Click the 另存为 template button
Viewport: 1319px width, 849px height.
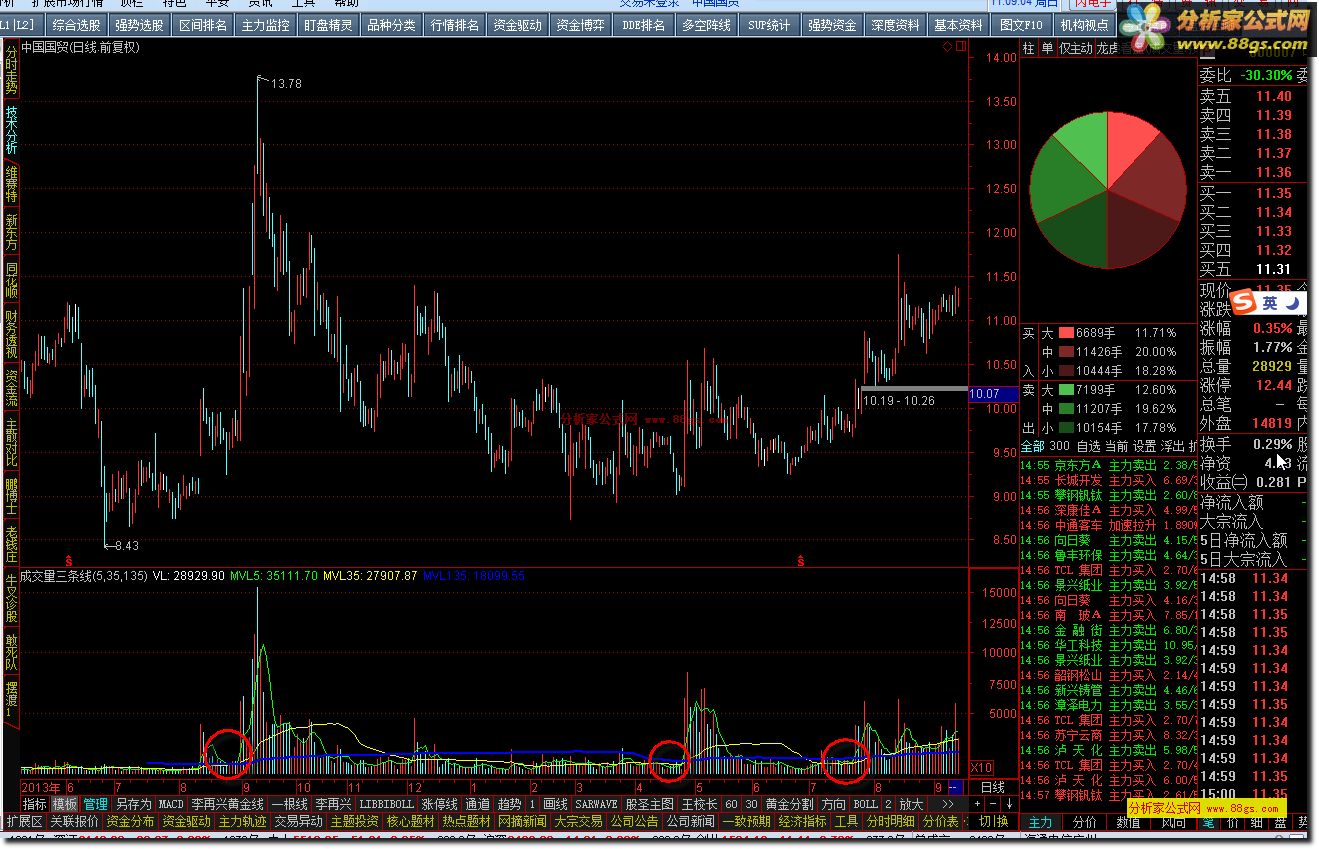click(133, 804)
